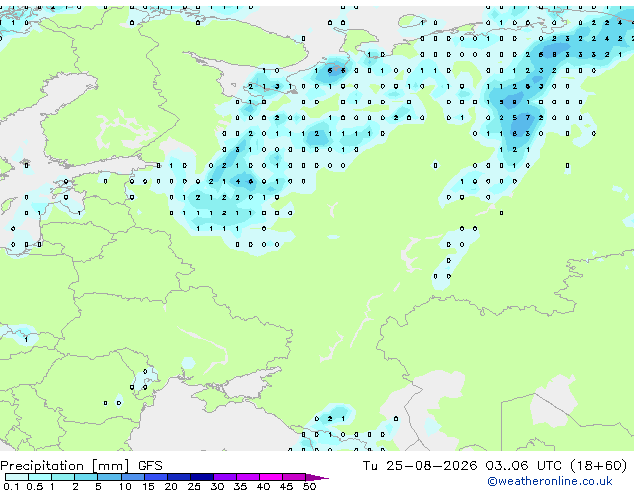Click the '(18+60)' forecast run text

click(x=599, y=466)
